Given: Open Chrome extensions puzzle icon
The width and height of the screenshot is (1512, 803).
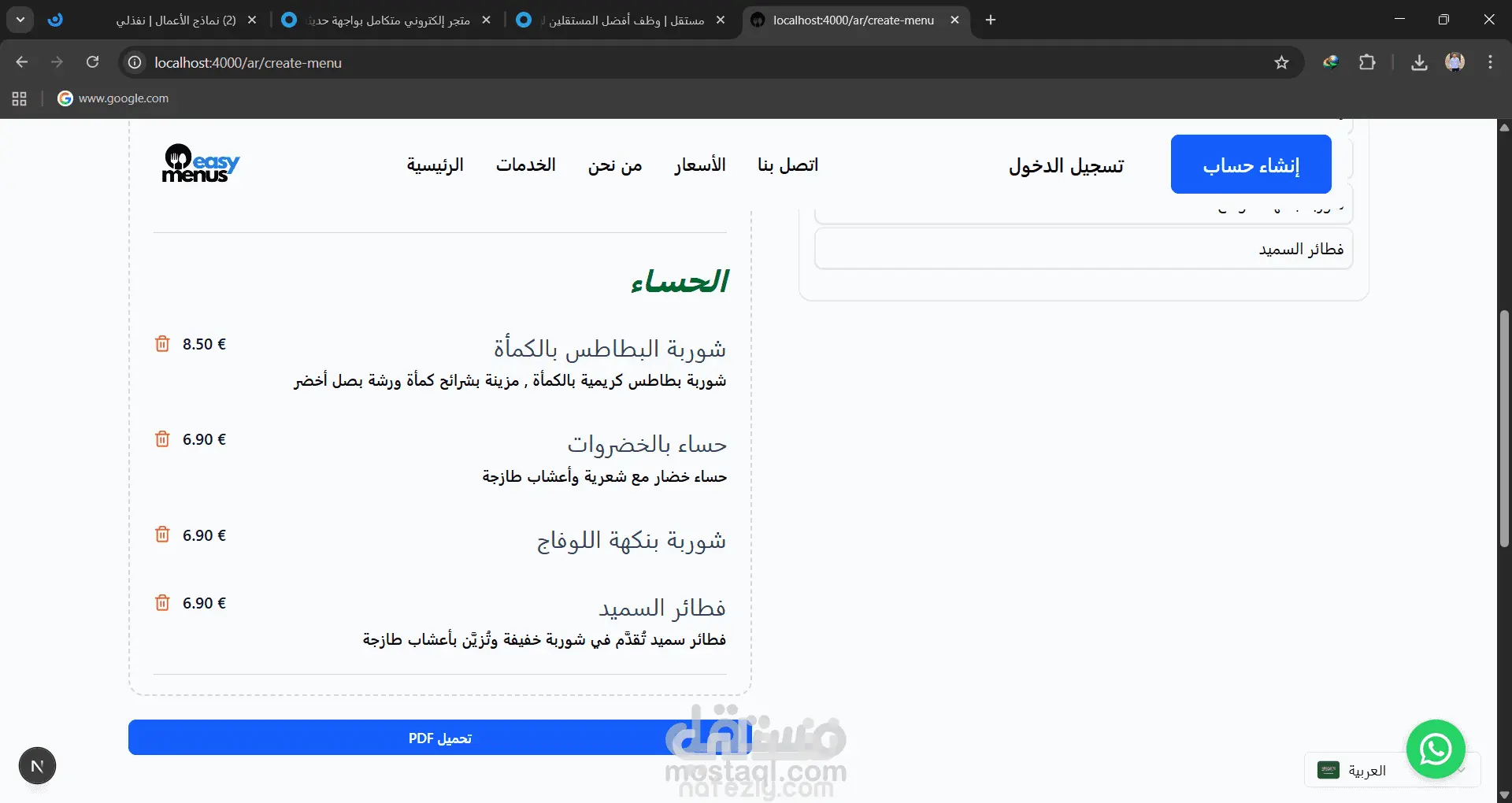Looking at the screenshot, I should coord(1368,62).
